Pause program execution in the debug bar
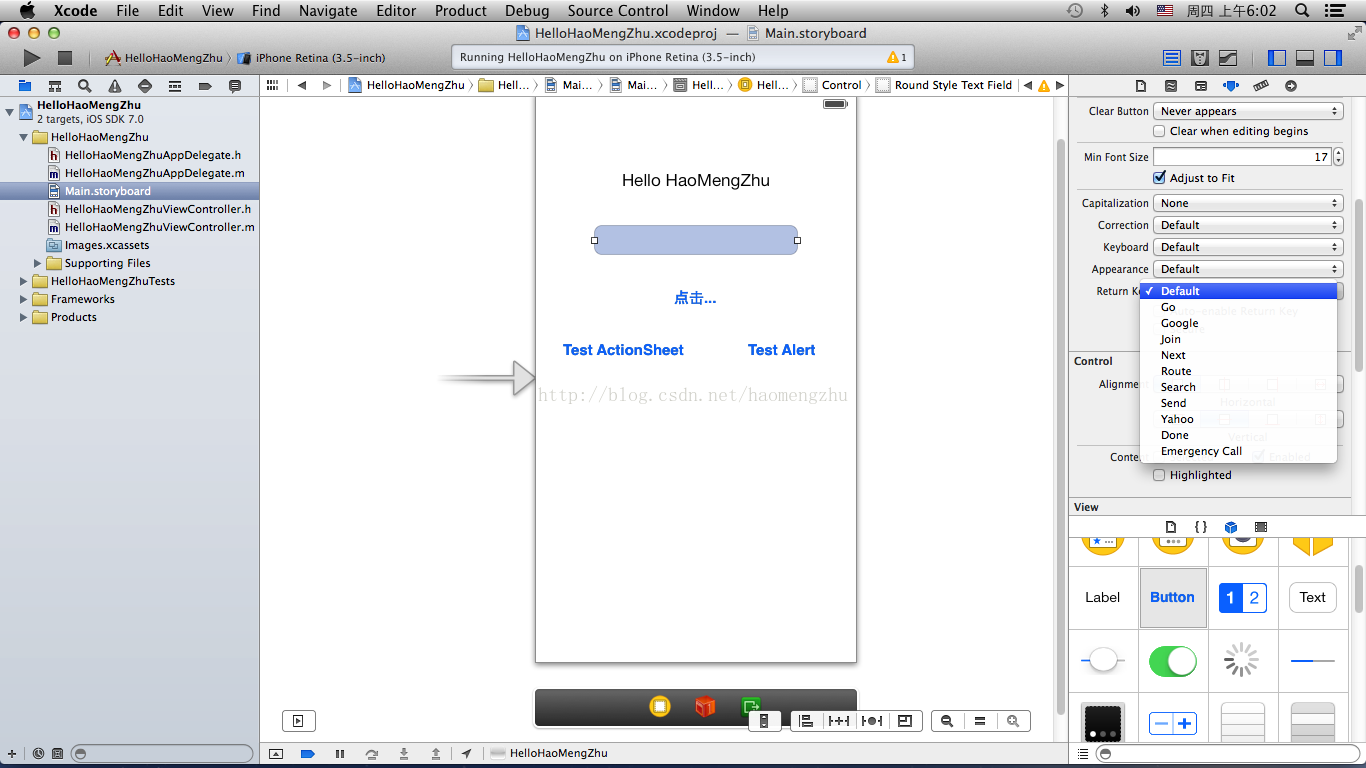The image size is (1366, 768). click(x=340, y=754)
